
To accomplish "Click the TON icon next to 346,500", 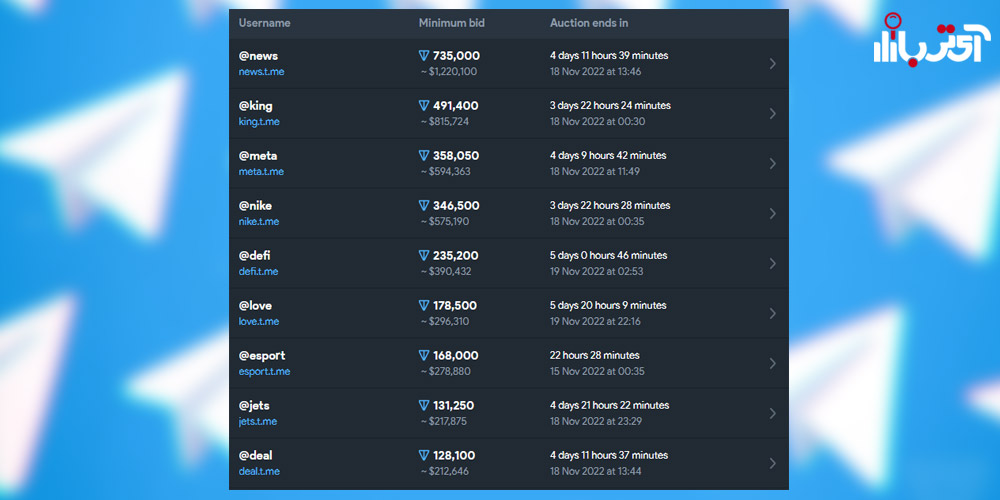I will tap(424, 205).
